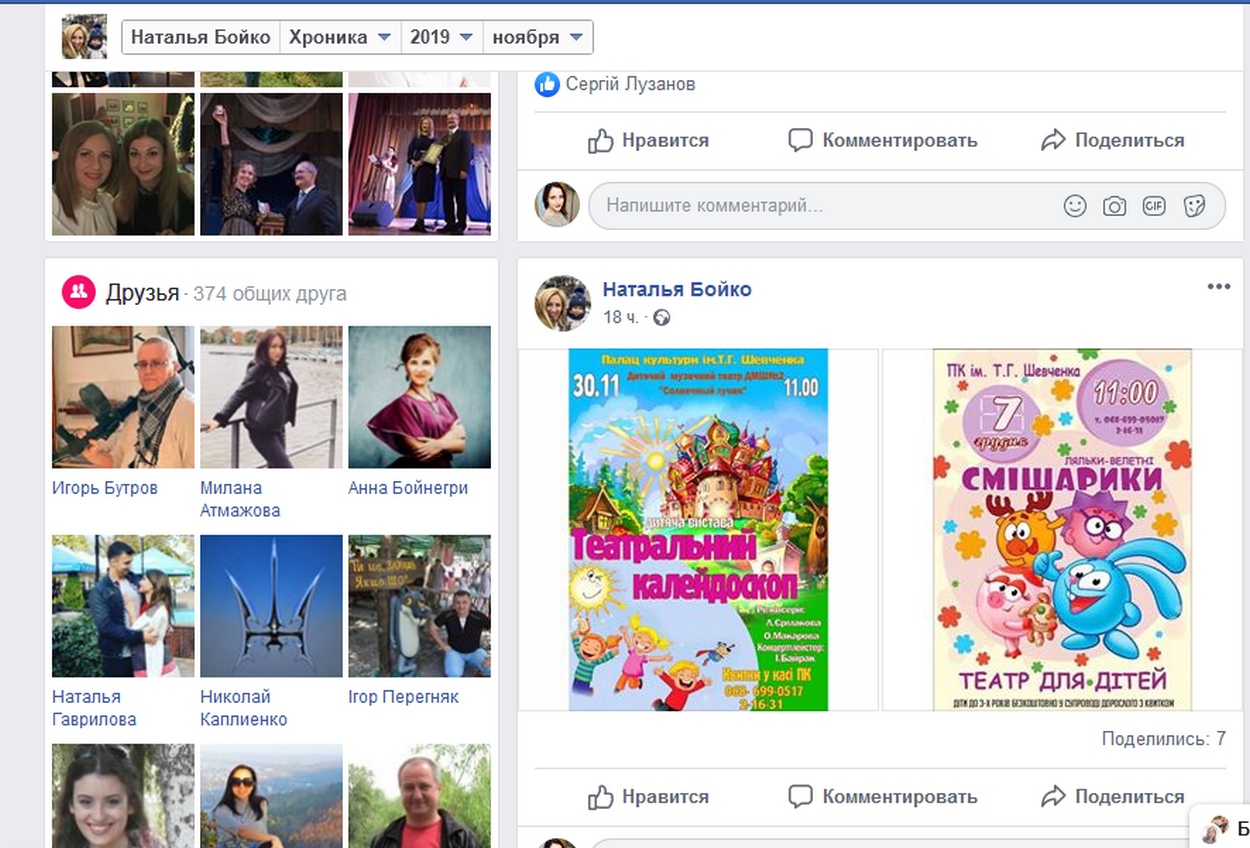Open Анна Бойнегри friend photo

pyautogui.click(x=419, y=397)
